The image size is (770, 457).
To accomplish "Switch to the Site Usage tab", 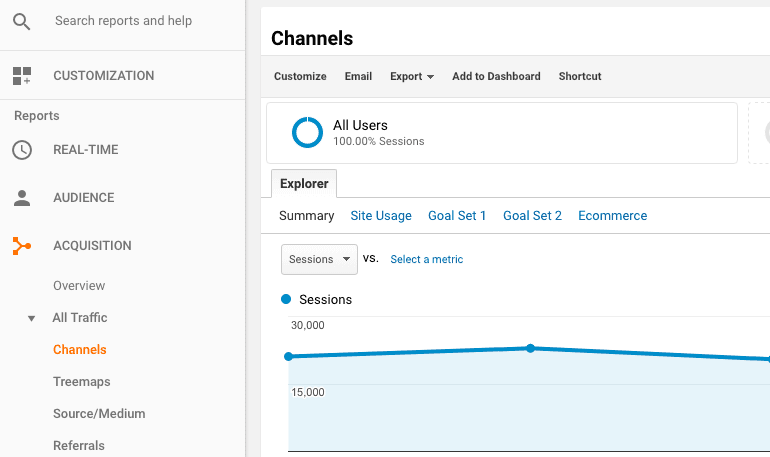I will [380, 215].
